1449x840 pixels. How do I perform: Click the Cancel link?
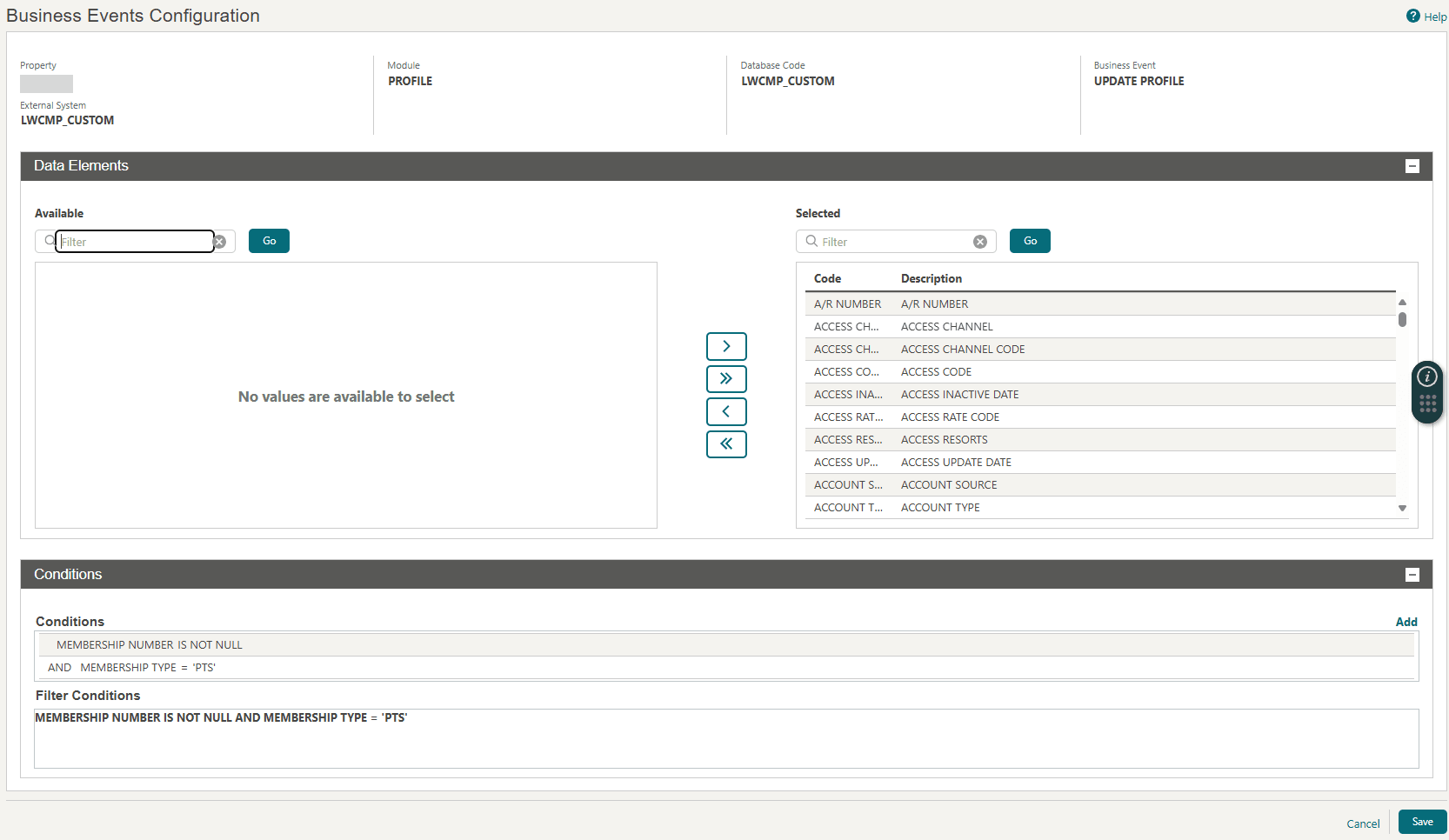pos(1362,823)
